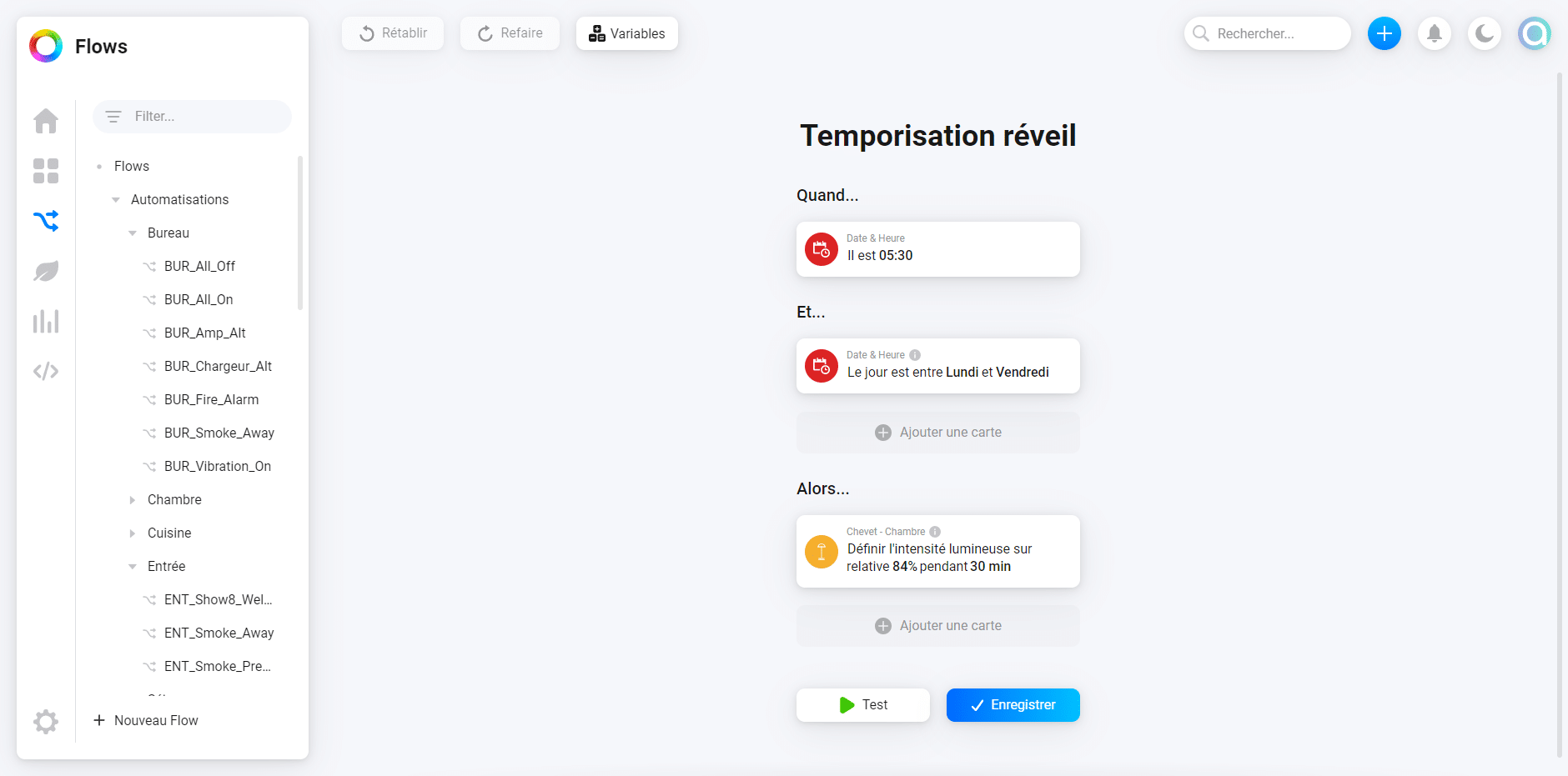Open the notifications bell
The height and width of the screenshot is (776, 1568).
(1435, 33)
